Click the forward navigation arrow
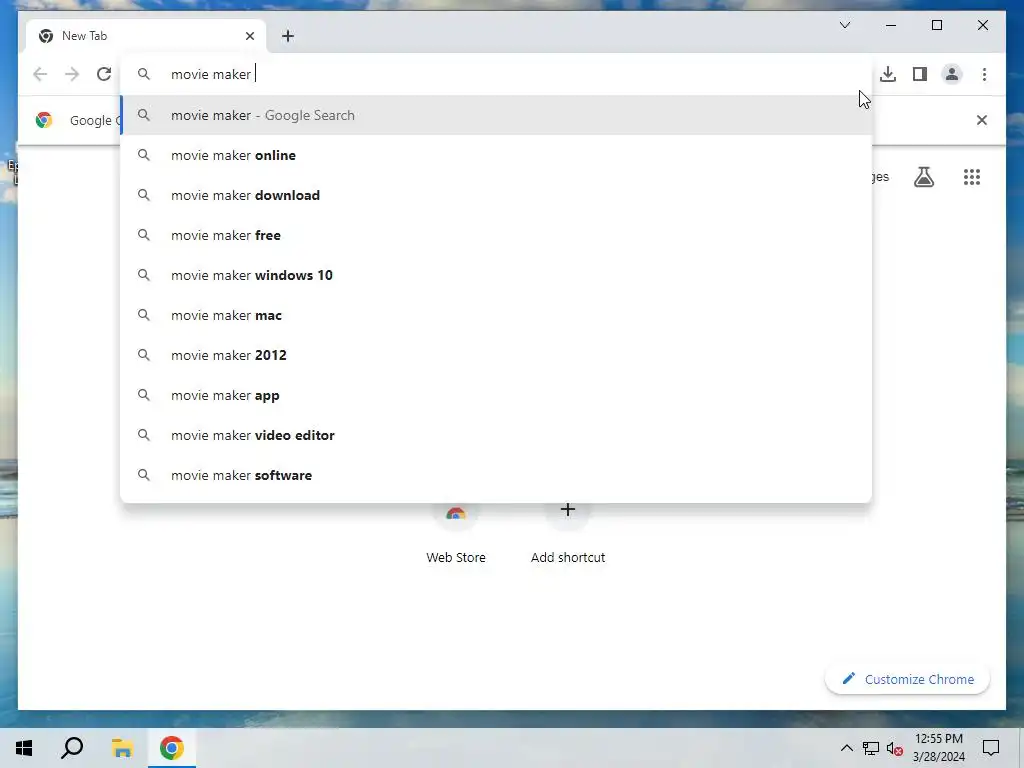Screen dimensions: 1024x768 (x=72, y=74)
